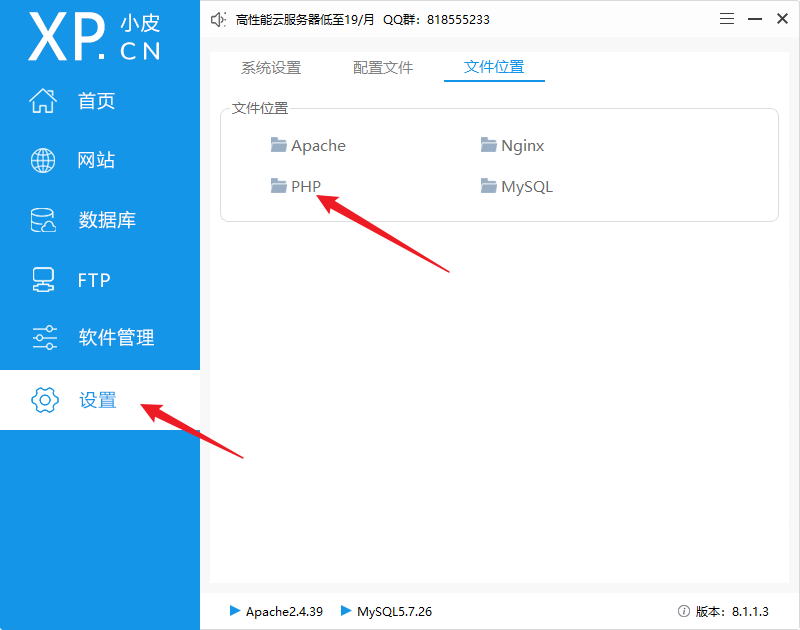Open the hamburger menu icon

[x=727, y=19]
